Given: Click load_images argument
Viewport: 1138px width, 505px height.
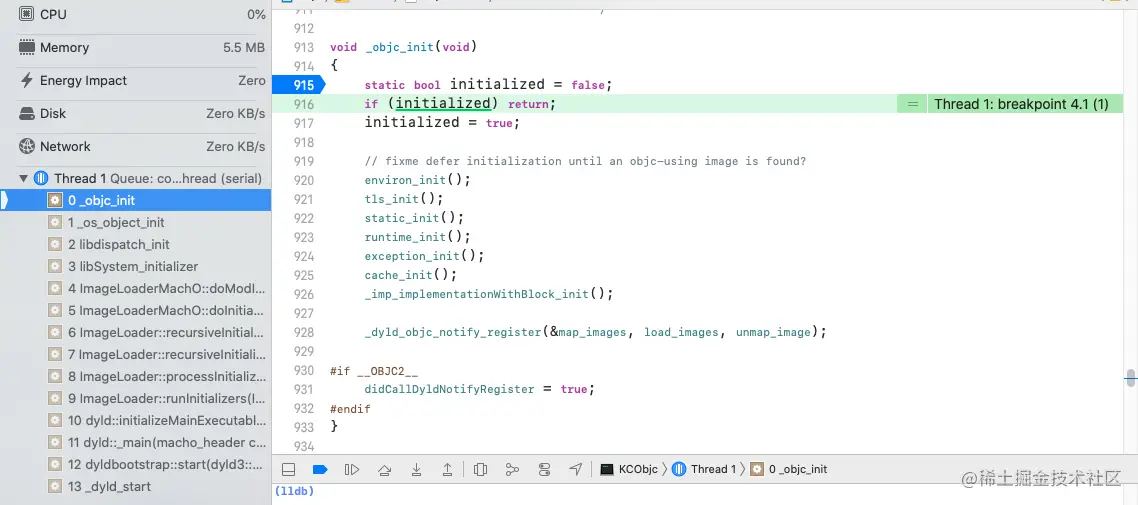Looking at the screenshot, I should (681, 332).
